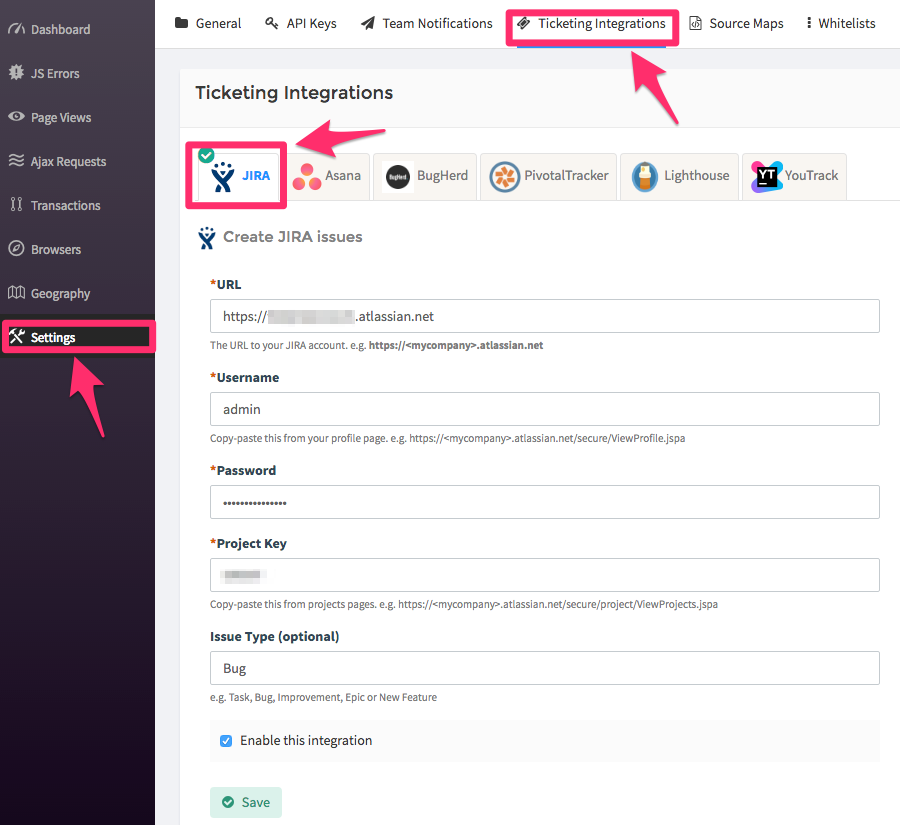Click the 'Task, Bug, Improvement' hint text

coord(324,697)
